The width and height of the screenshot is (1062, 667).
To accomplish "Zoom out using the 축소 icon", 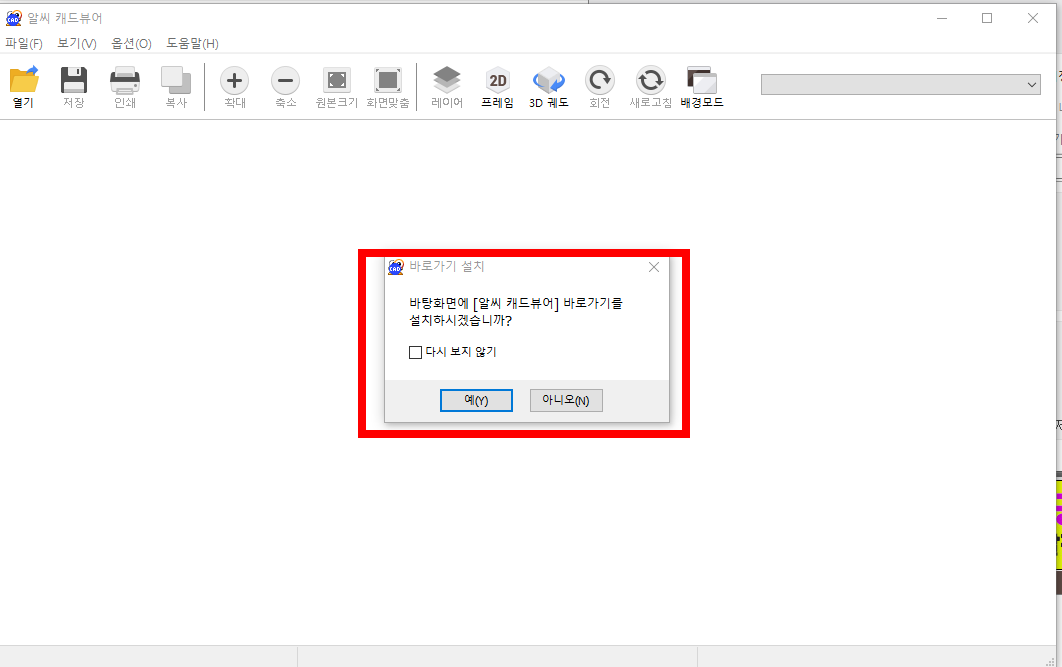I will 285,86.
